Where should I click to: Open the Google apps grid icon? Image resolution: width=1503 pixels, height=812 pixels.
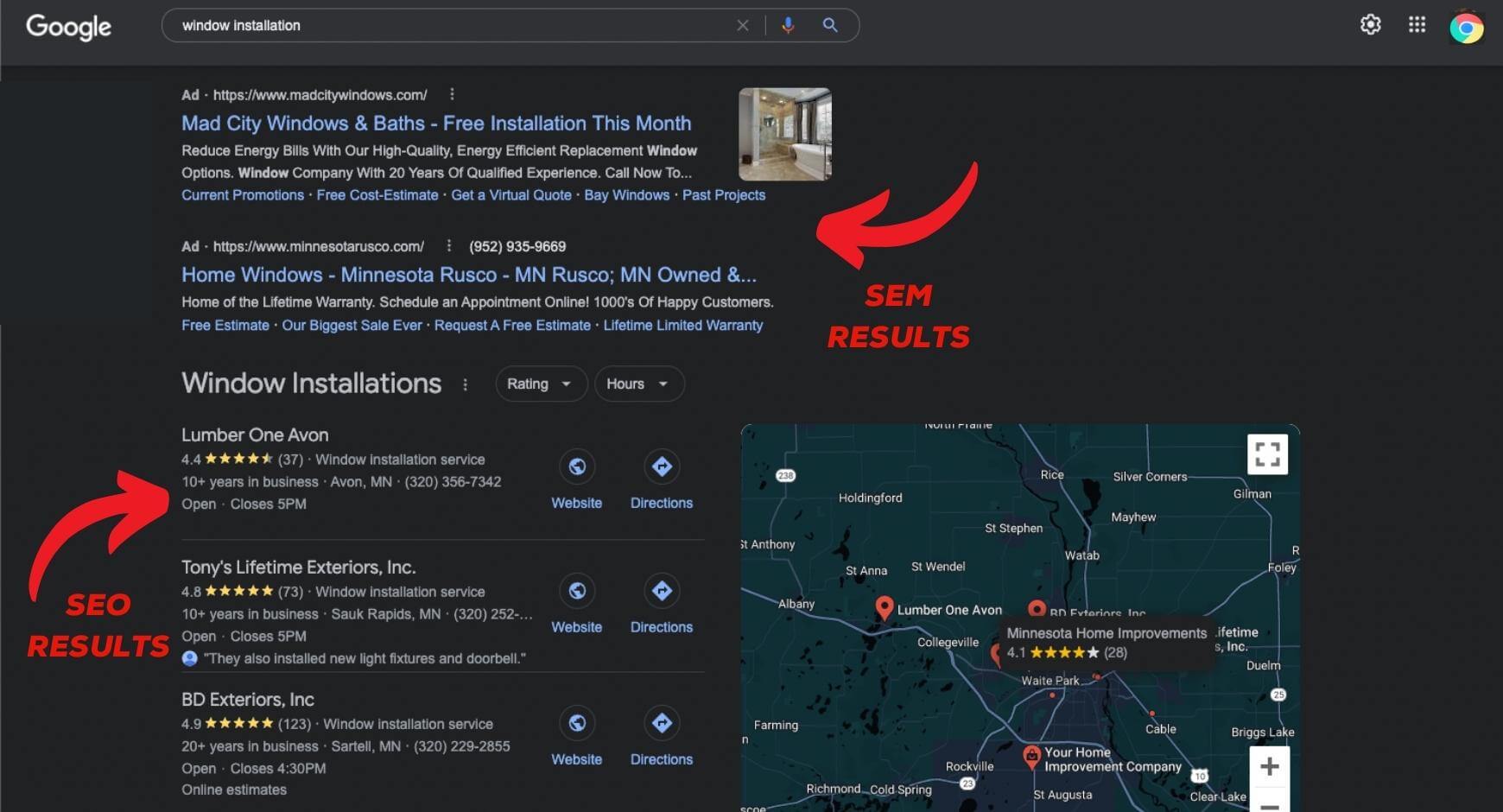pos(1417,24)
